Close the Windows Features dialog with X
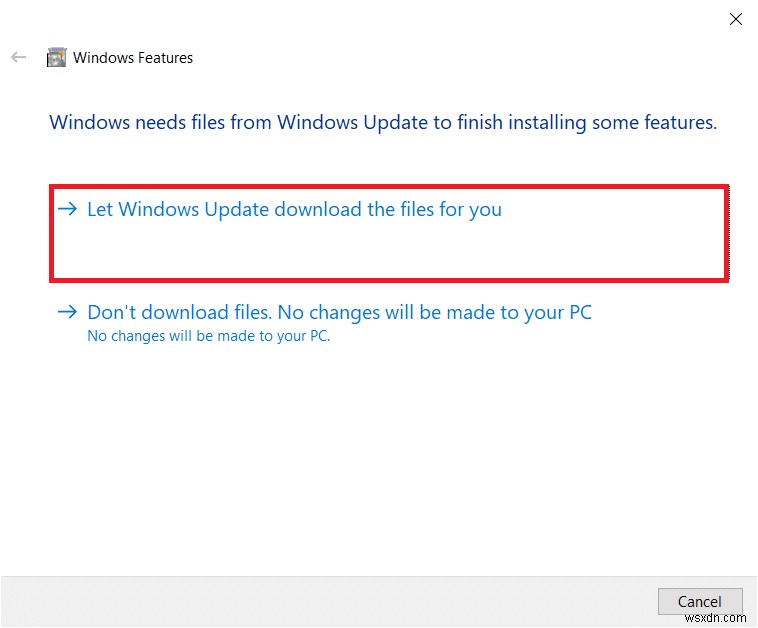 click(x=736, y=19)
